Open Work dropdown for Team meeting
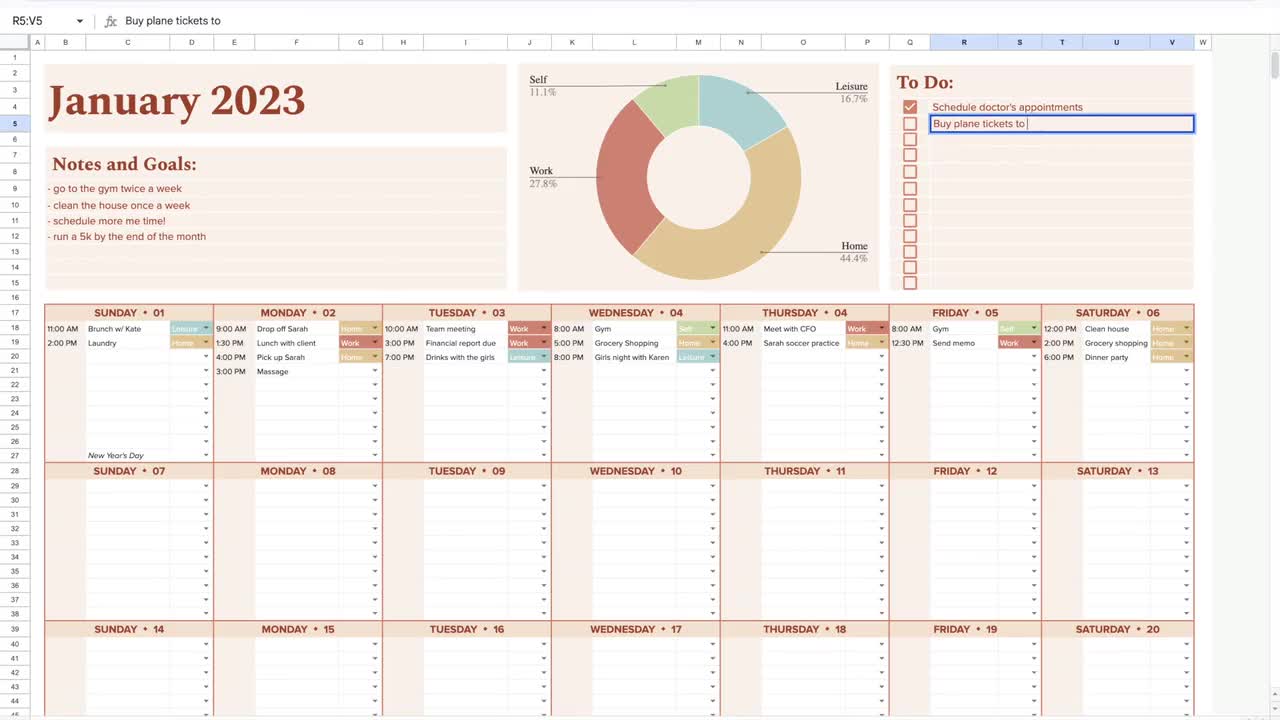 click(x=544, y=329)
